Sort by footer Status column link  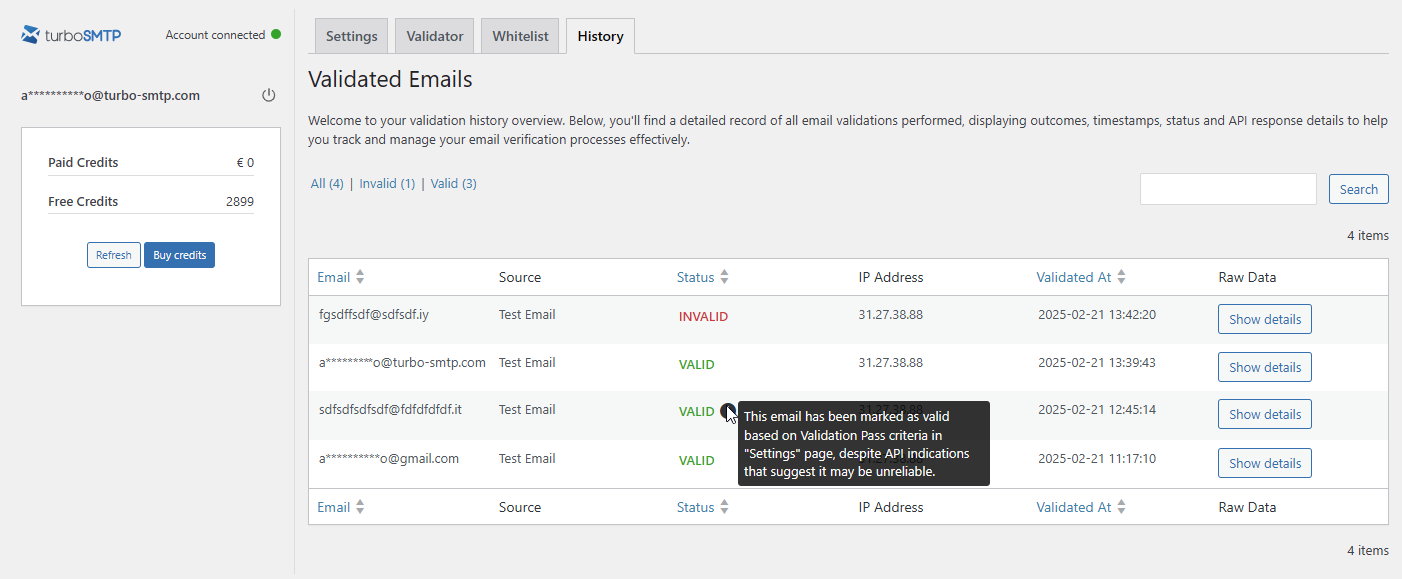[x=696, y=507]
